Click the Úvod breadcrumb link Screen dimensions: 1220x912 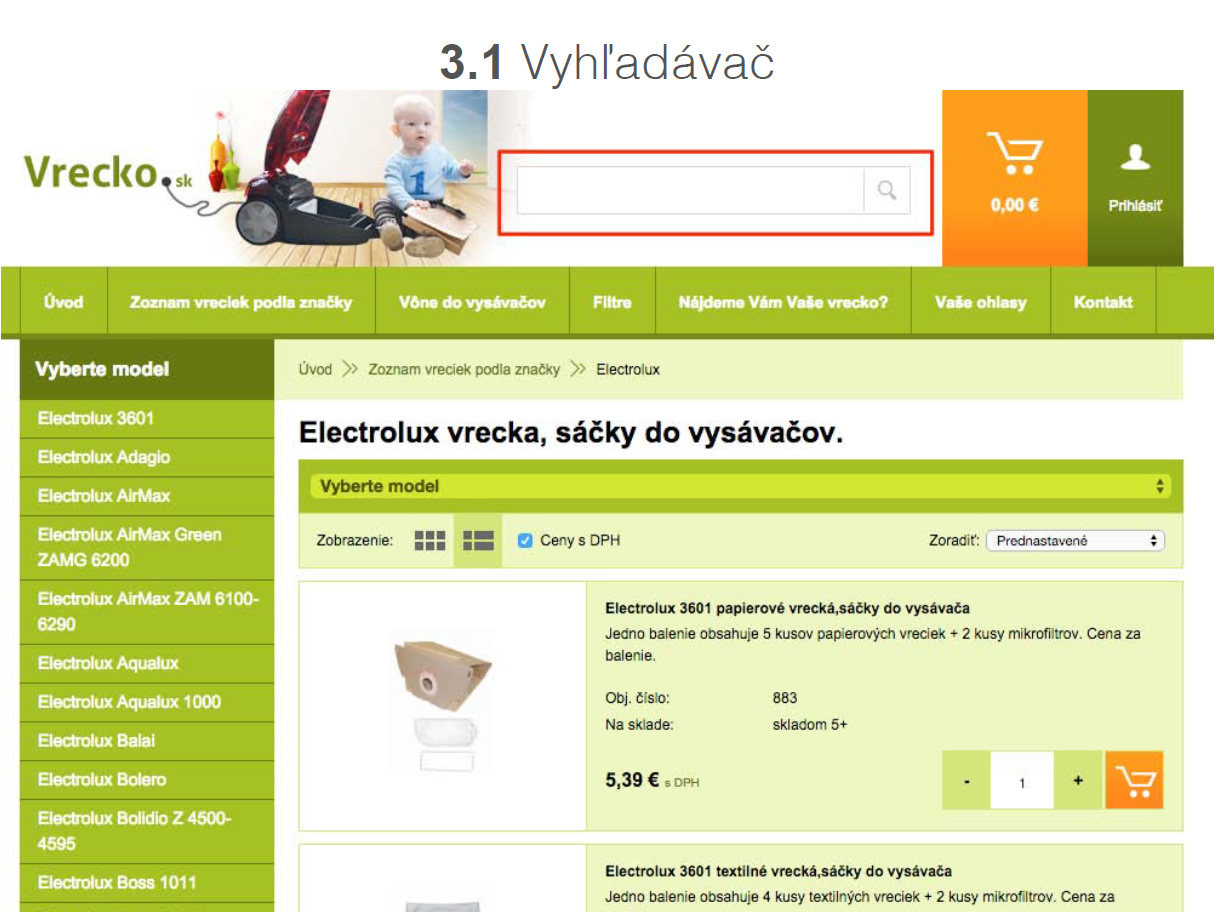click(315, 370)
